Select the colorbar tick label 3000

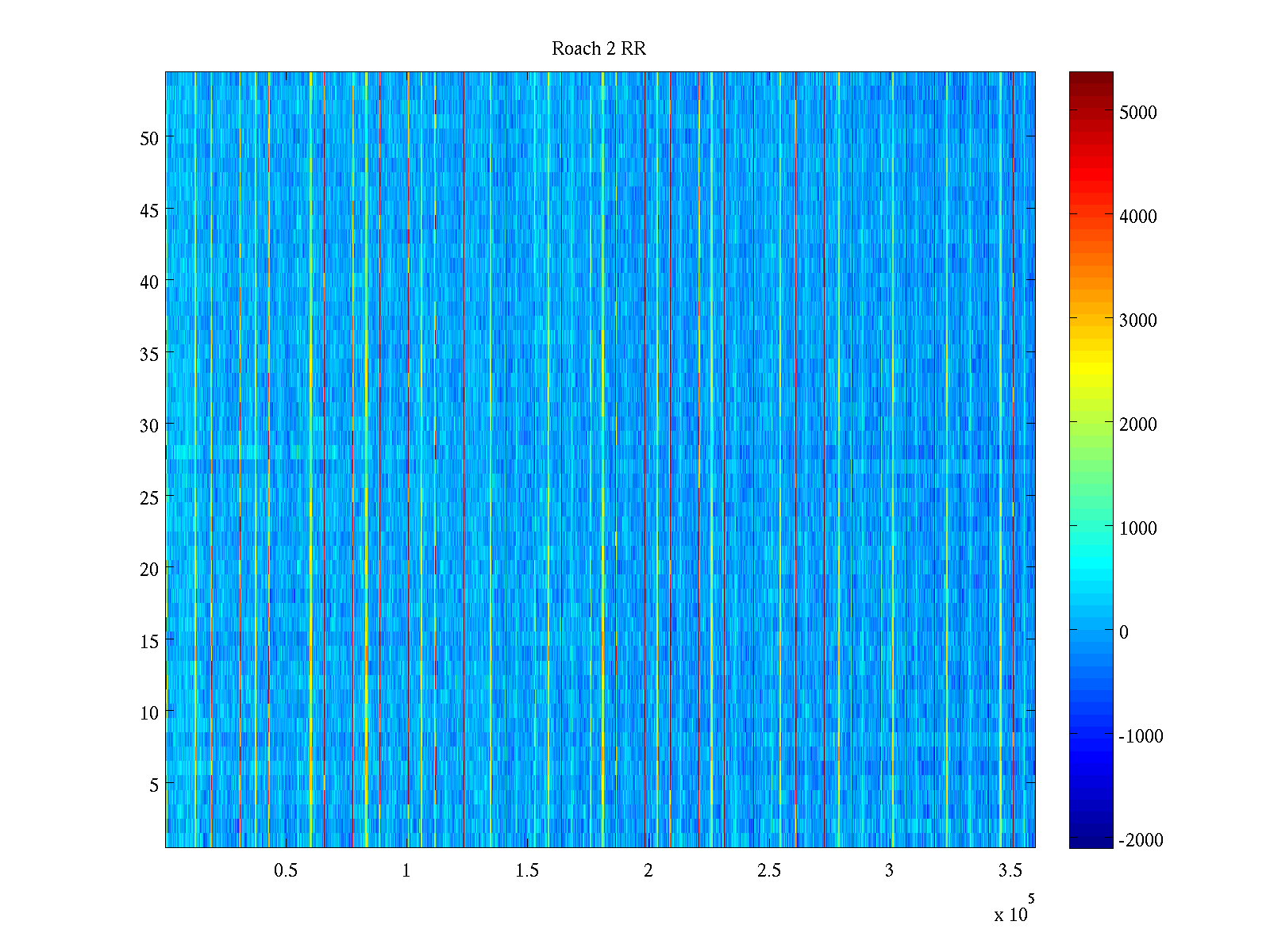coord(1137,321)
